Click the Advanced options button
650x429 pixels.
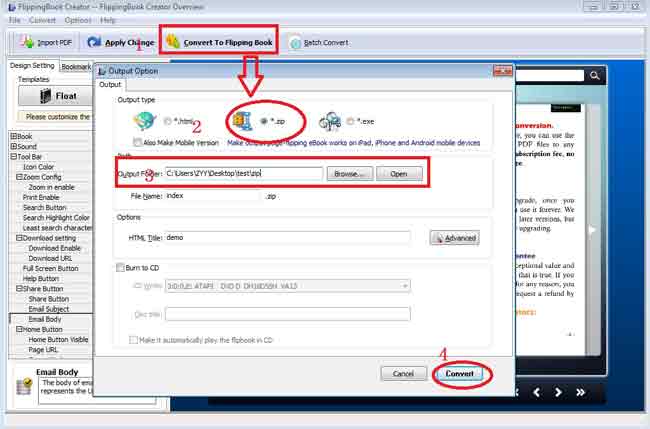[455, 238]
